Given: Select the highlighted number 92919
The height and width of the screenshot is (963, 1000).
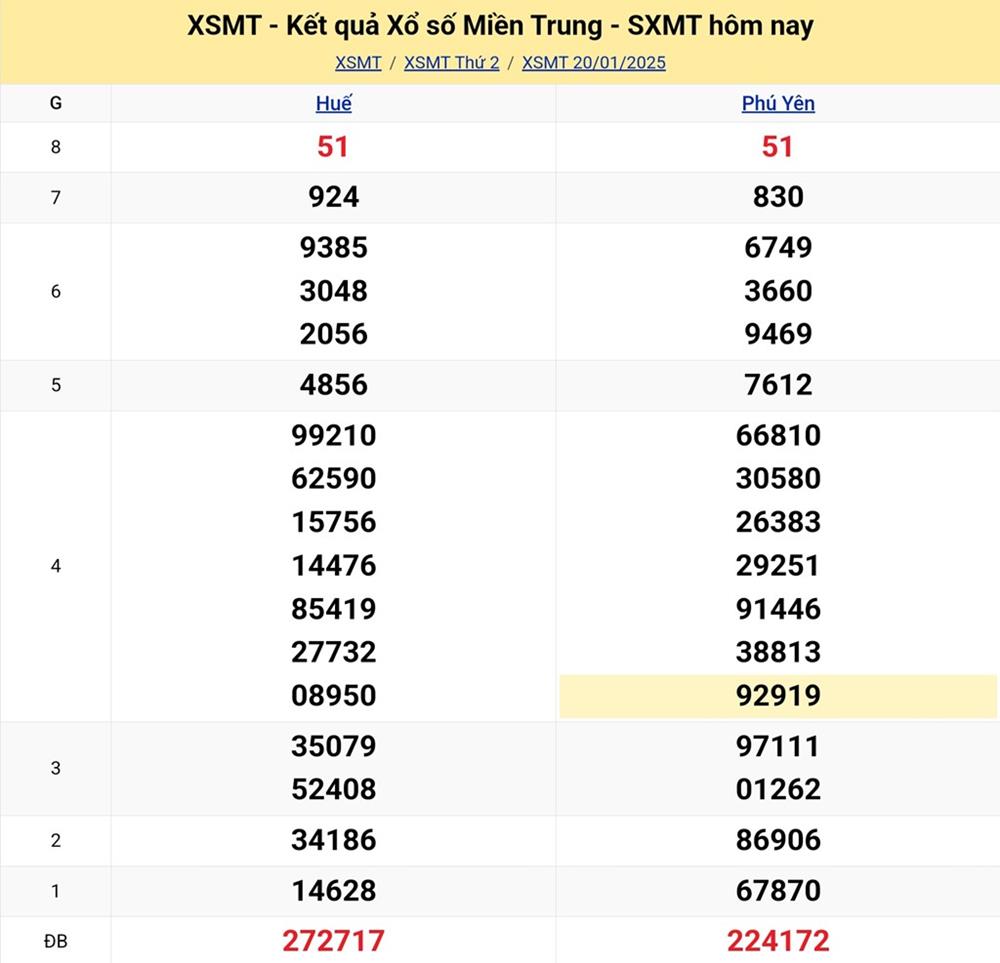Looking at the screenshot, I should point(778,696).
